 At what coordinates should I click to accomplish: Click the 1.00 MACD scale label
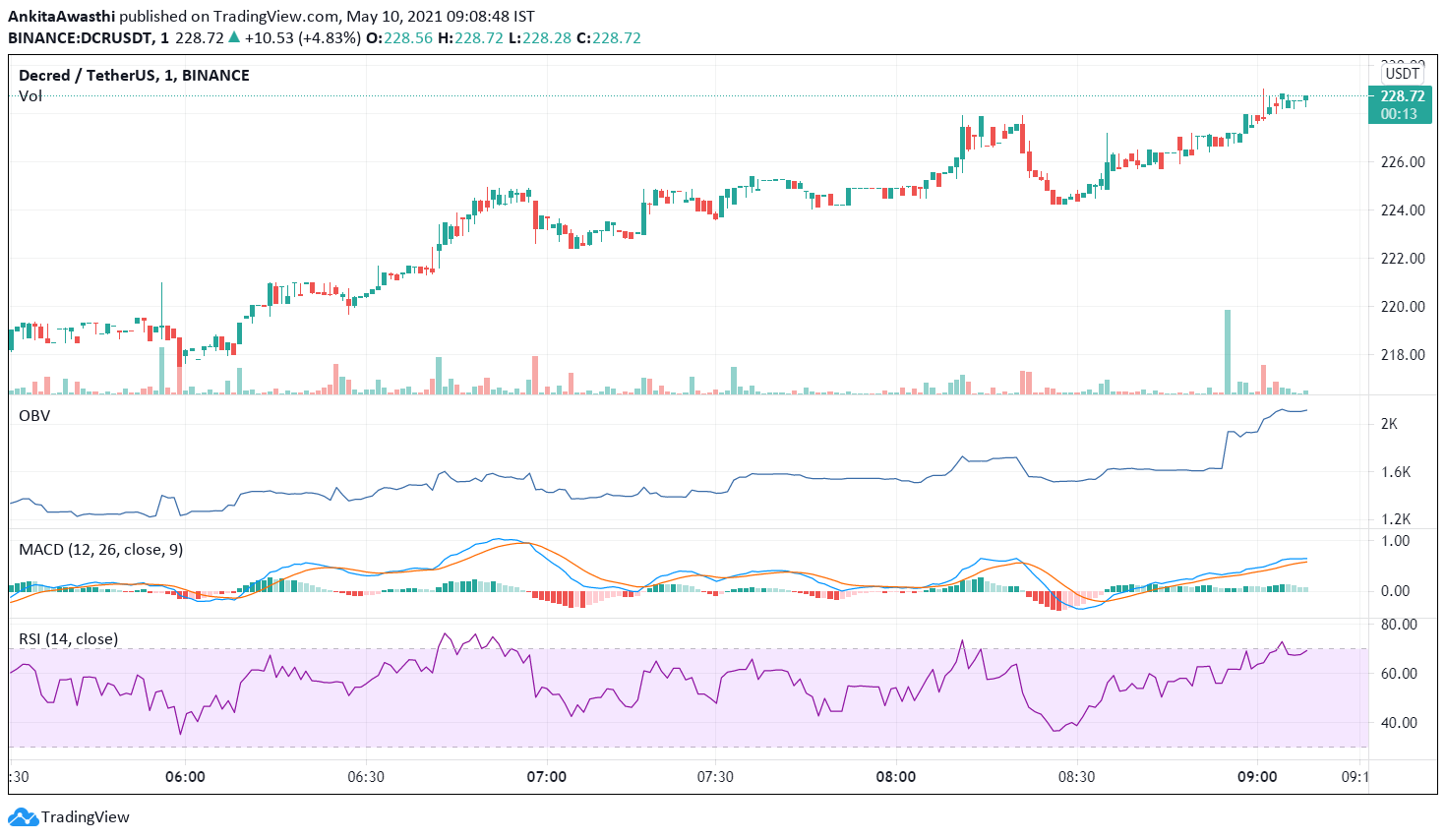tap(1395, 541)
